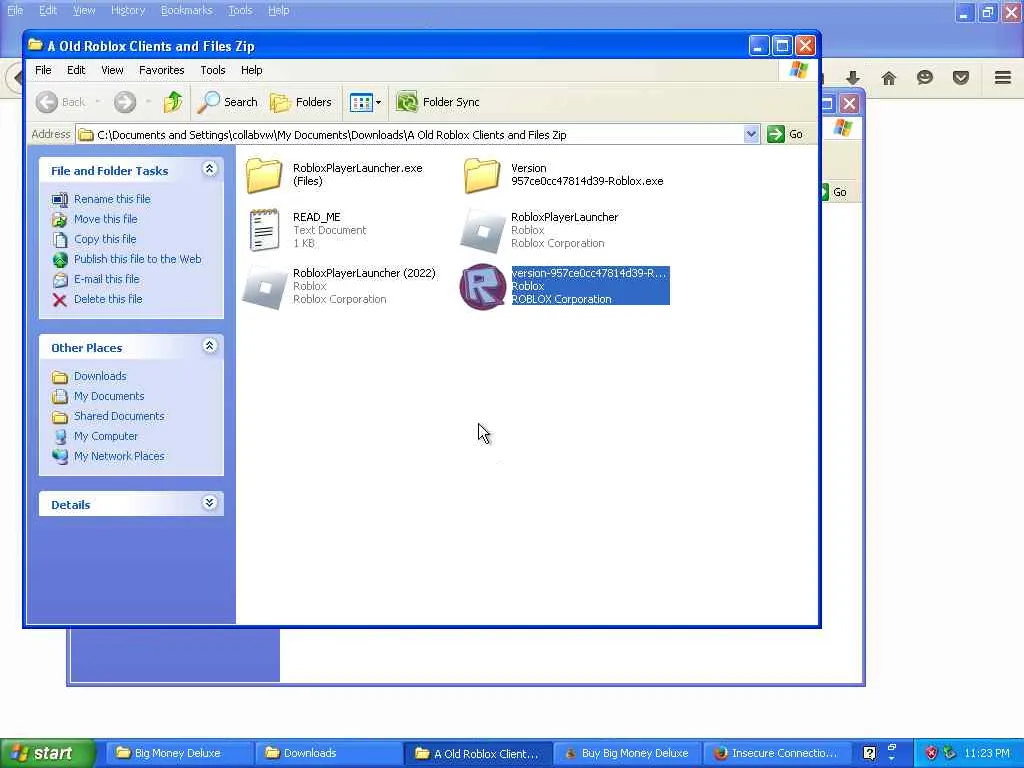
Task: Open Firefox hamburger menu
Action: coord(1003,78)
